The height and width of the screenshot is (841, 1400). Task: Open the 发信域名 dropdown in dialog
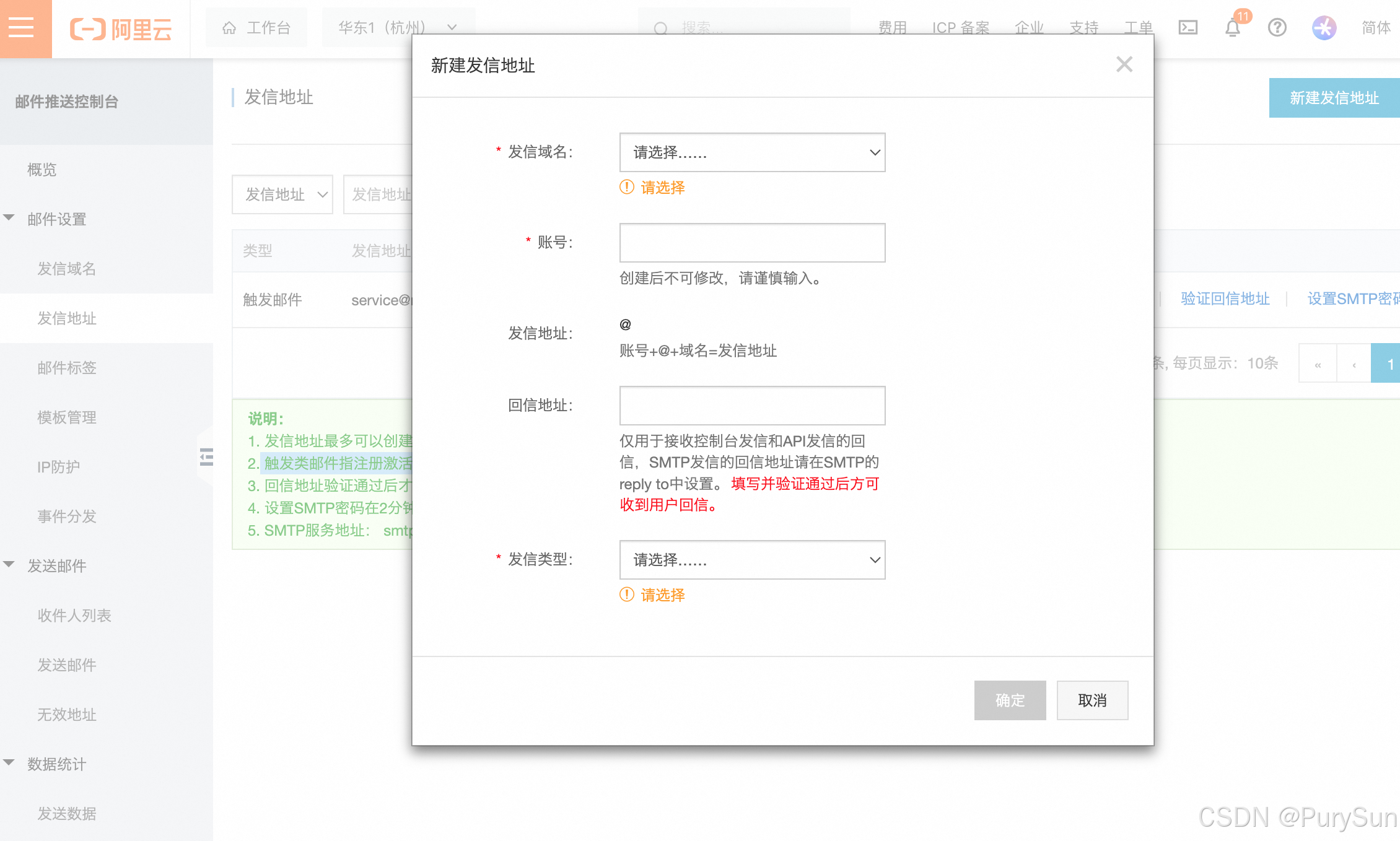(751, 152)
